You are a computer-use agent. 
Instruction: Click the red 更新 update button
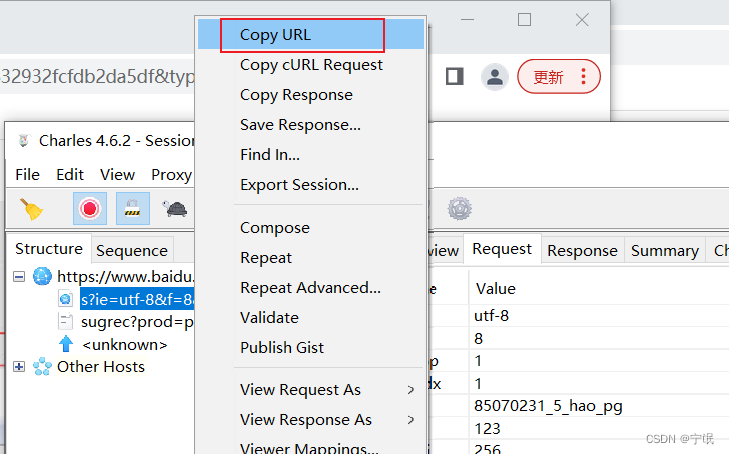click(x=559, y=77)
